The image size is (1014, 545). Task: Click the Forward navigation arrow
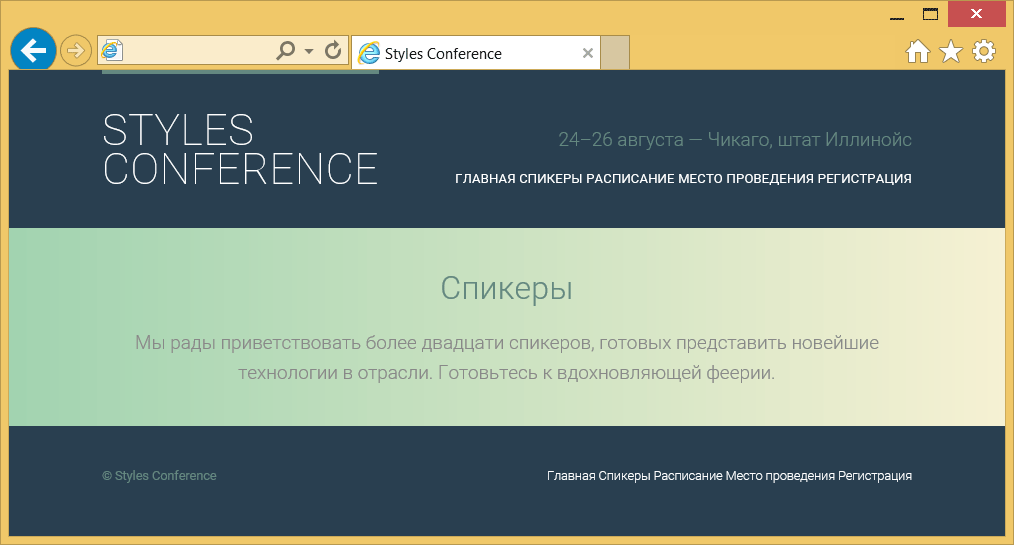coord(76,50)
